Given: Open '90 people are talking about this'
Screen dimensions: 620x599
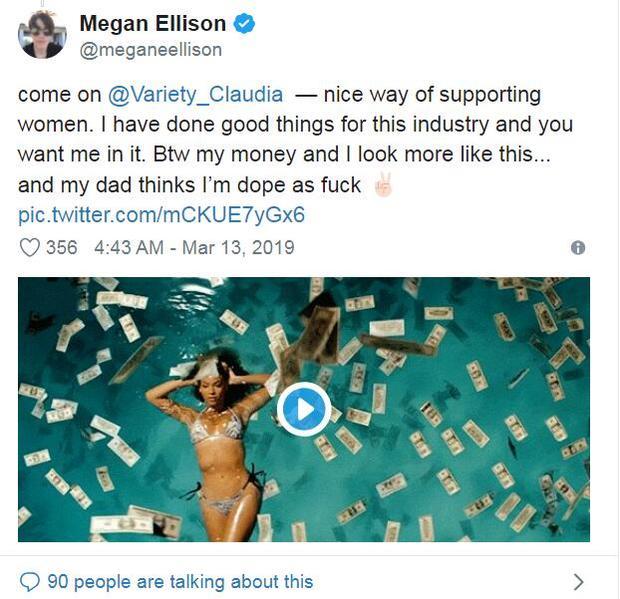Looking at the screenshot, I should coord(180,582).
